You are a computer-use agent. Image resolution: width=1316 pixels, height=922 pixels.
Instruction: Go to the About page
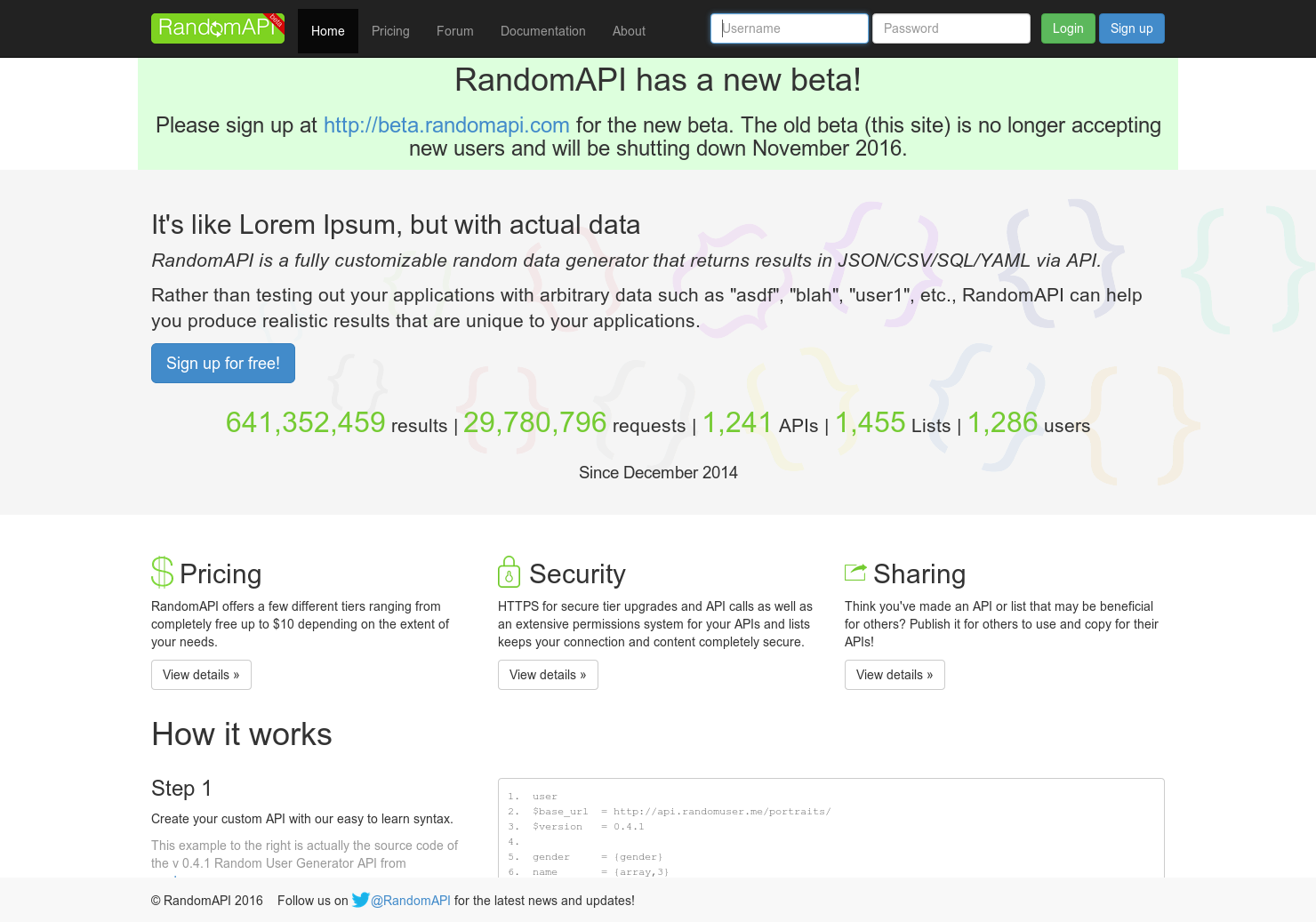click(629, 31)
